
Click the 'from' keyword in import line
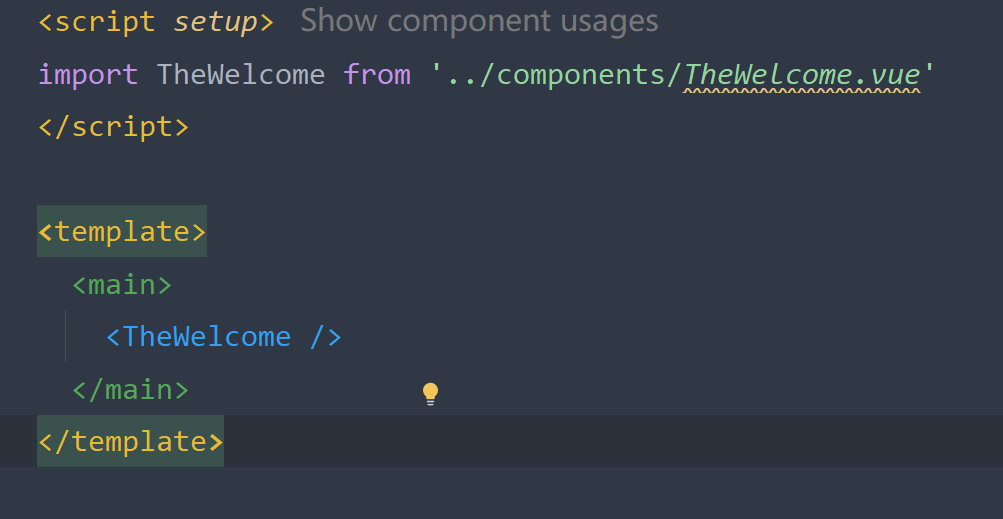(377, 75)
